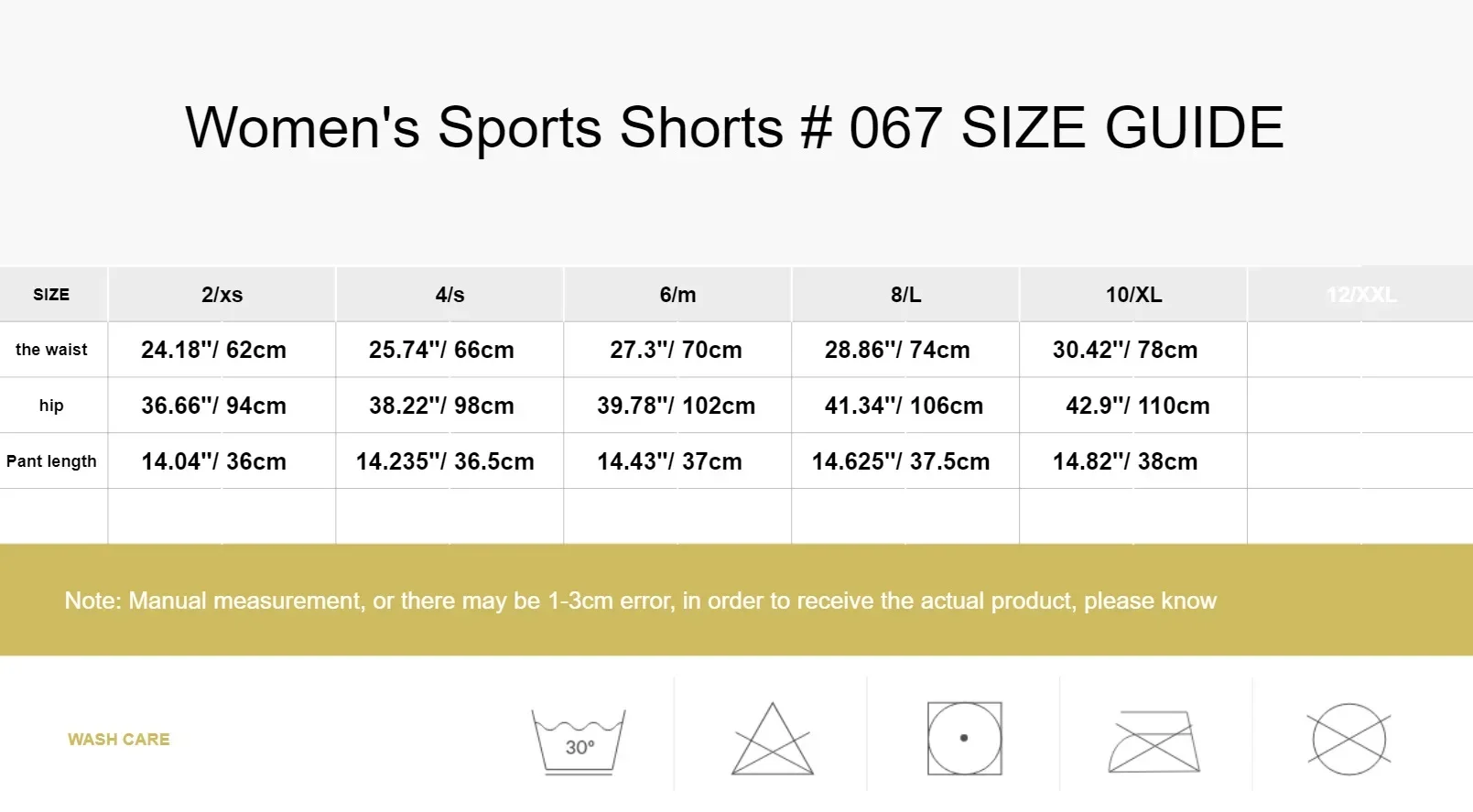Click the 42.9"/ 110cm hip cell

(1137, 406)
